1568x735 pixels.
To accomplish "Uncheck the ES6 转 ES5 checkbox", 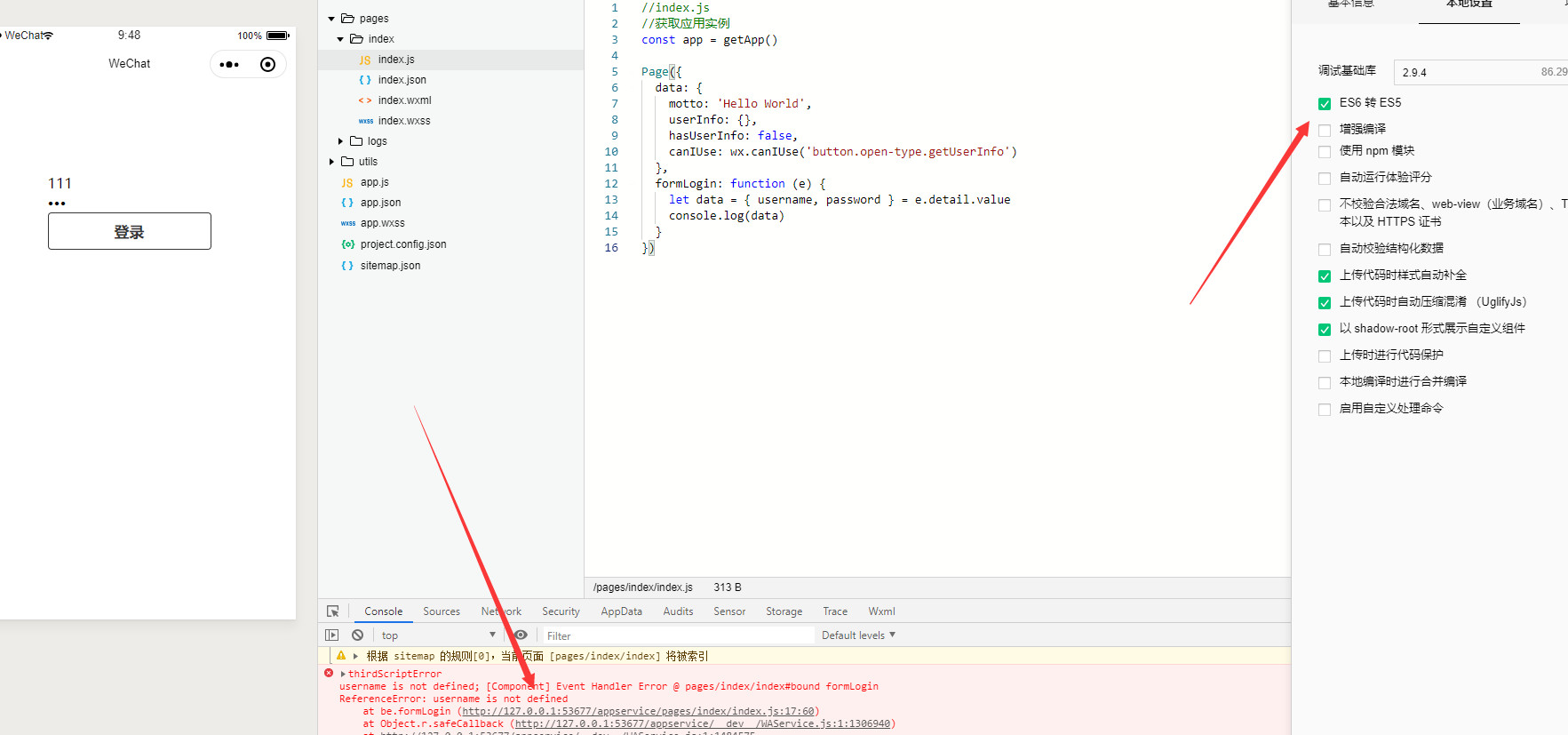I will pyautogui.click(x=1325, y=104).
